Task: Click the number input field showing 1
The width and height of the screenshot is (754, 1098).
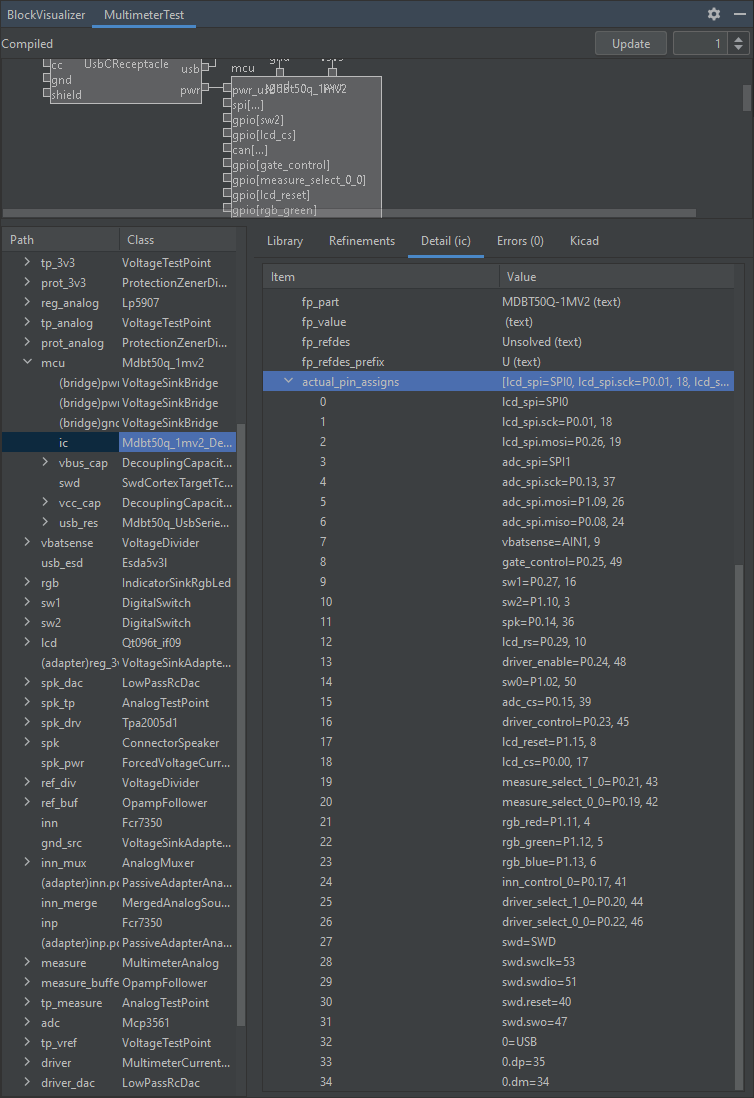Action: tap(700, 44)
